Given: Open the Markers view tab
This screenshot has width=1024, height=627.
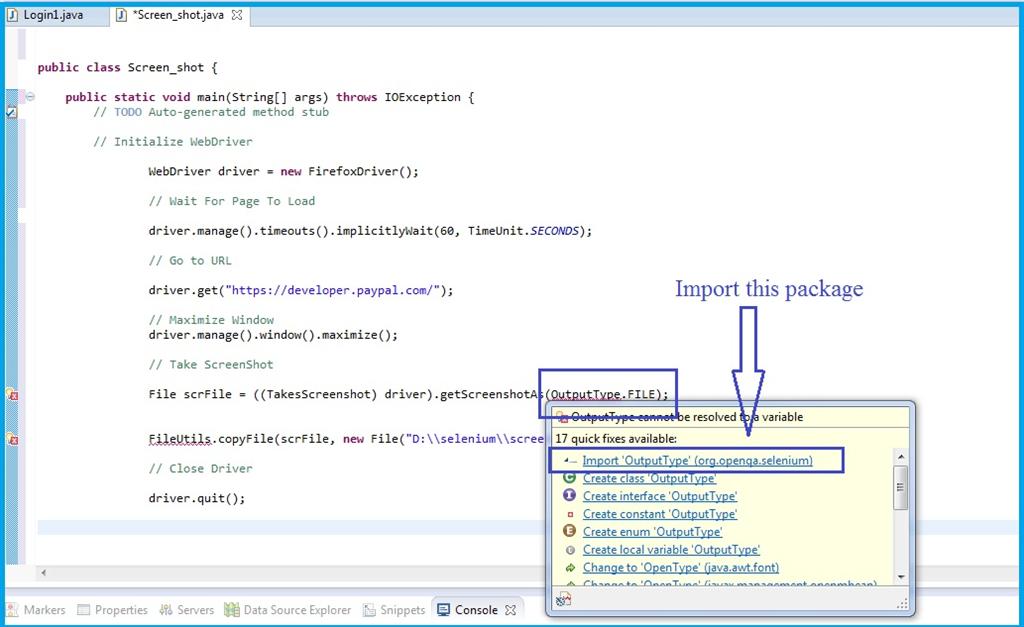Looking at the screenshot, I should tap(37, 610).
